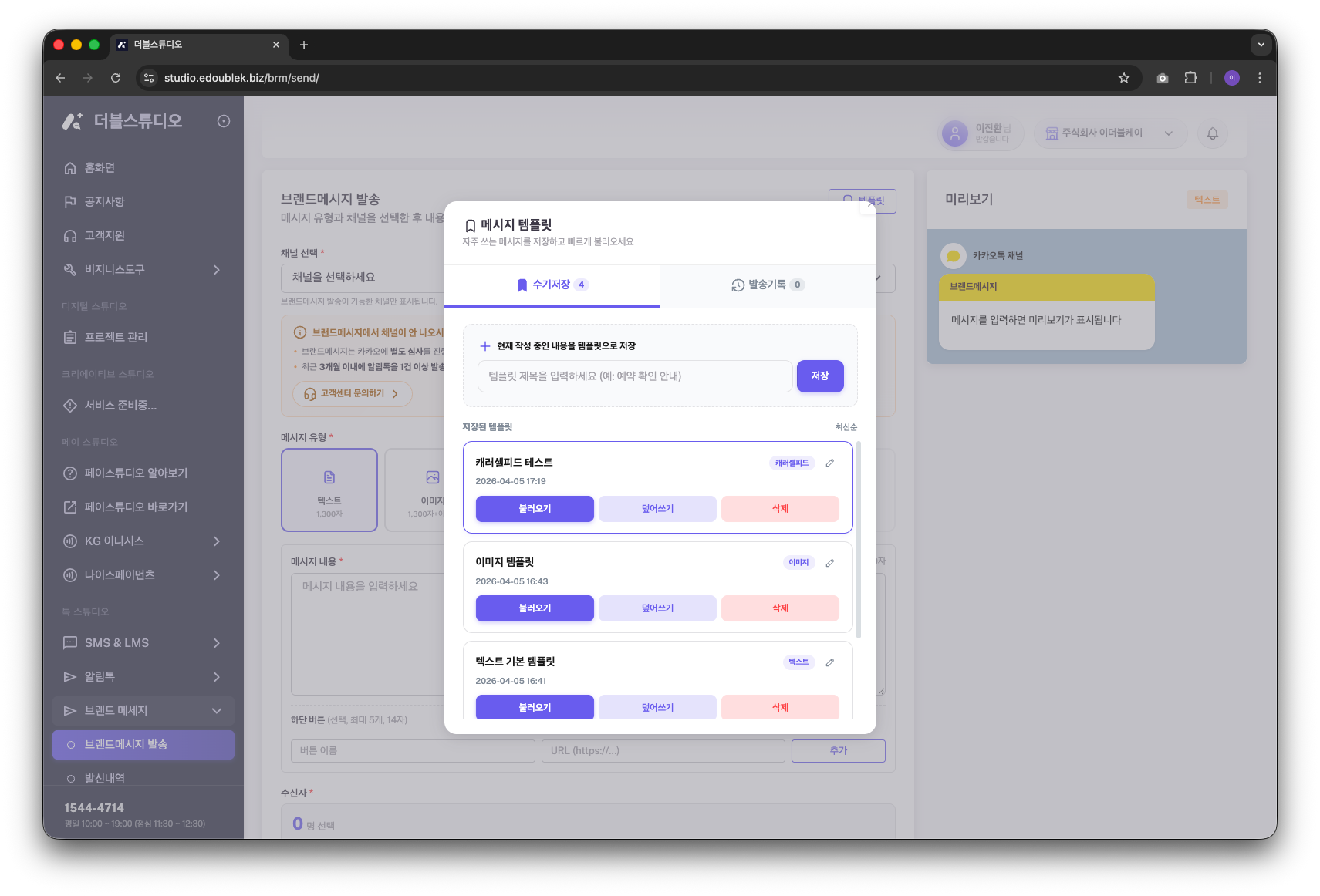Open 주식회사 이더블케이 company dropdown

(x=1109, y=133)
